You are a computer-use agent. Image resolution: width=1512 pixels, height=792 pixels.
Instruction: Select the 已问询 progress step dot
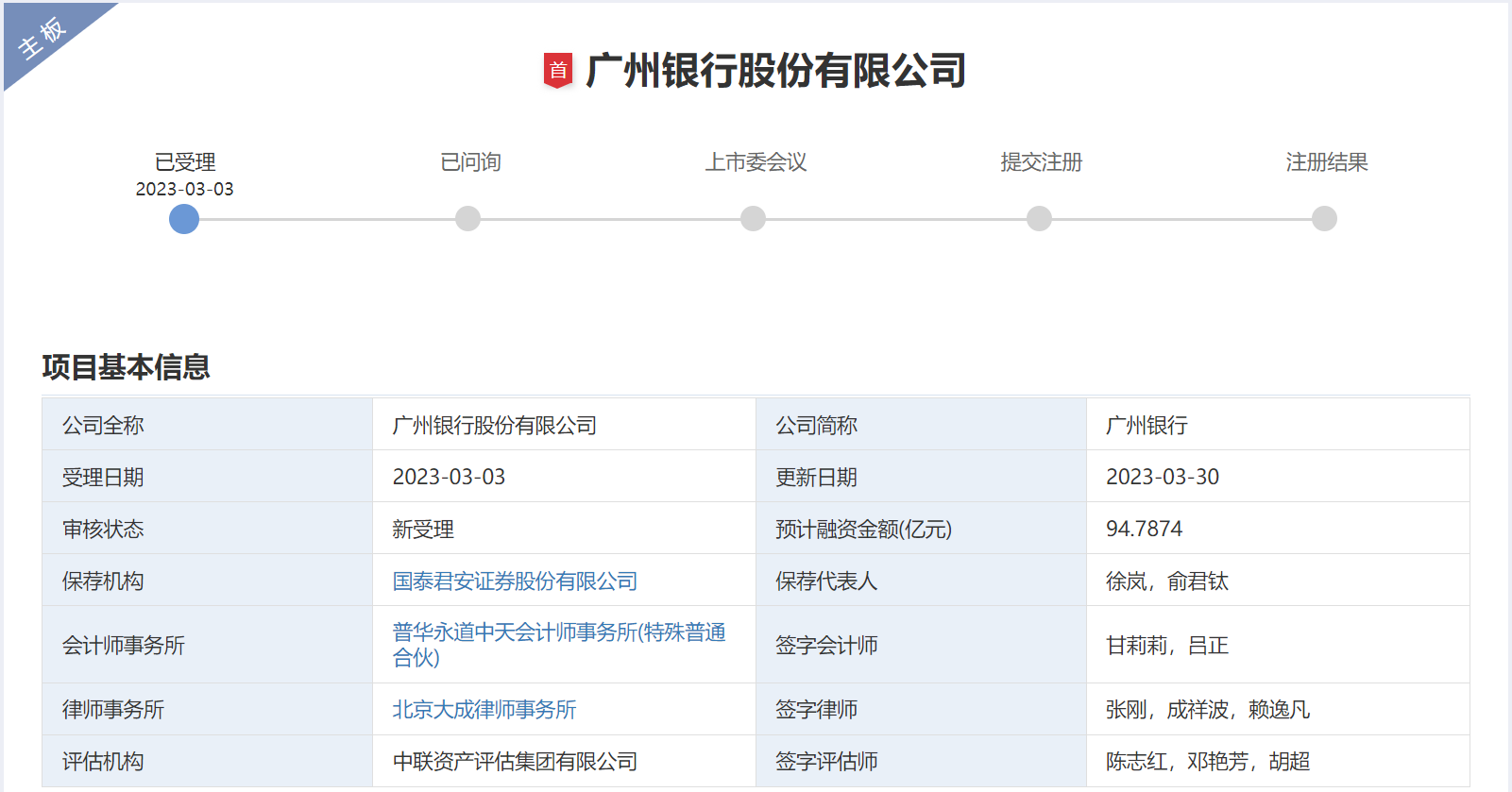pyautogui.click(x=467, y=219)
